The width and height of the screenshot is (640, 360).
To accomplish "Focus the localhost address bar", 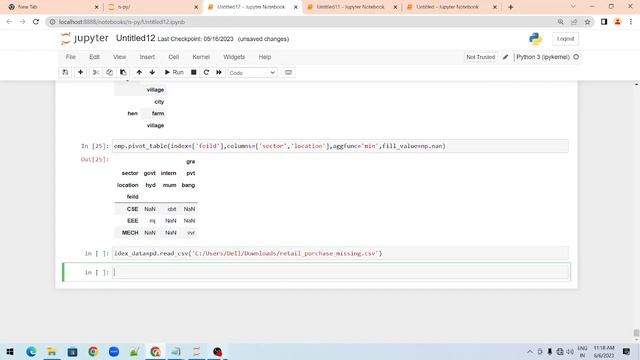I will 302,22.
